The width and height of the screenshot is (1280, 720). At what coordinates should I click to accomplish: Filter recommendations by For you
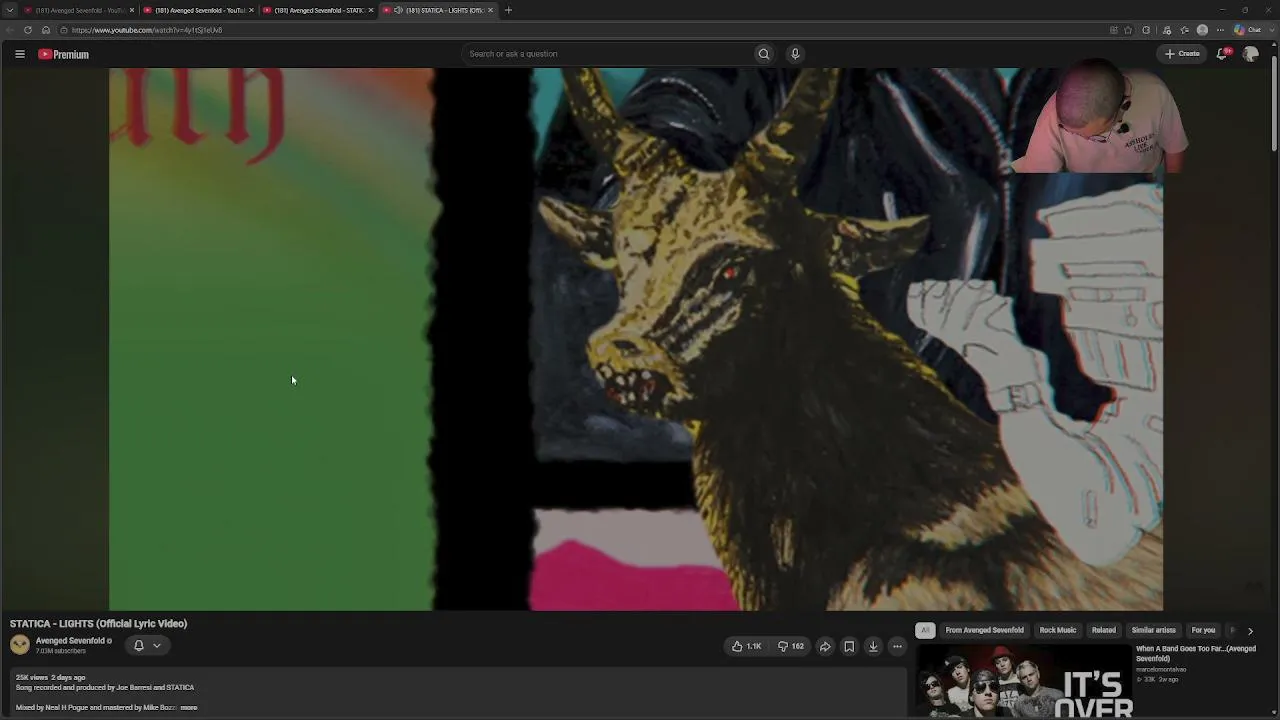(1203, 630)
